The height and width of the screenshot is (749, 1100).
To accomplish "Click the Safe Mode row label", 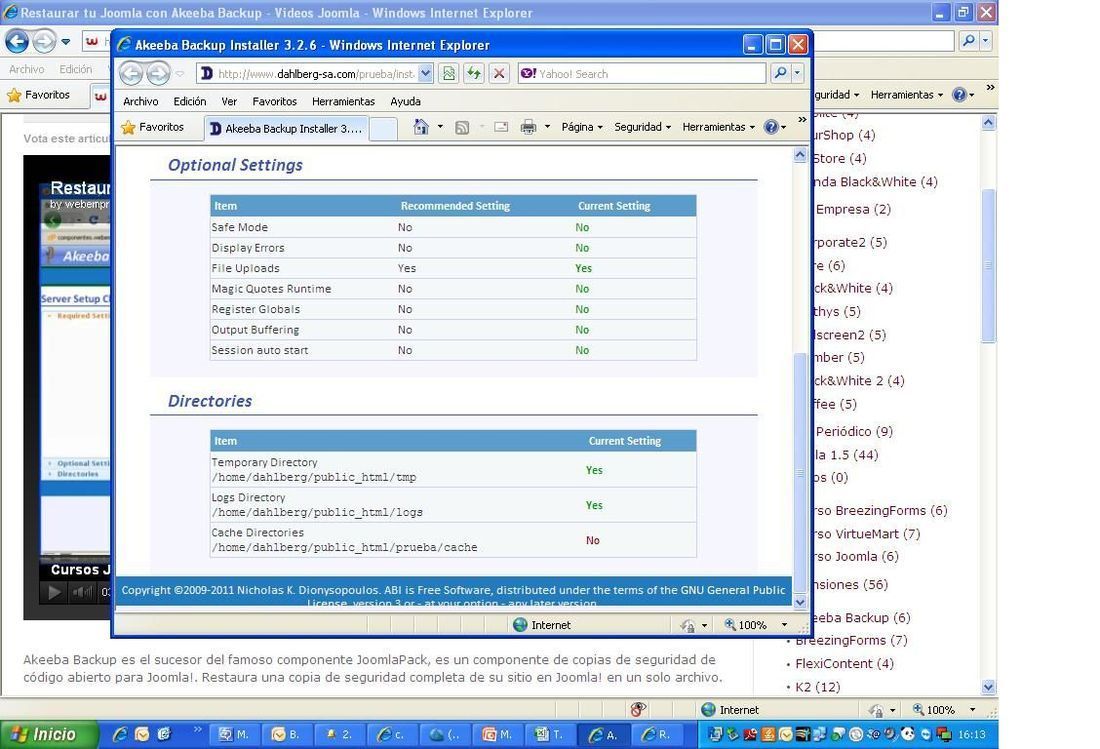I will (239, 227).
